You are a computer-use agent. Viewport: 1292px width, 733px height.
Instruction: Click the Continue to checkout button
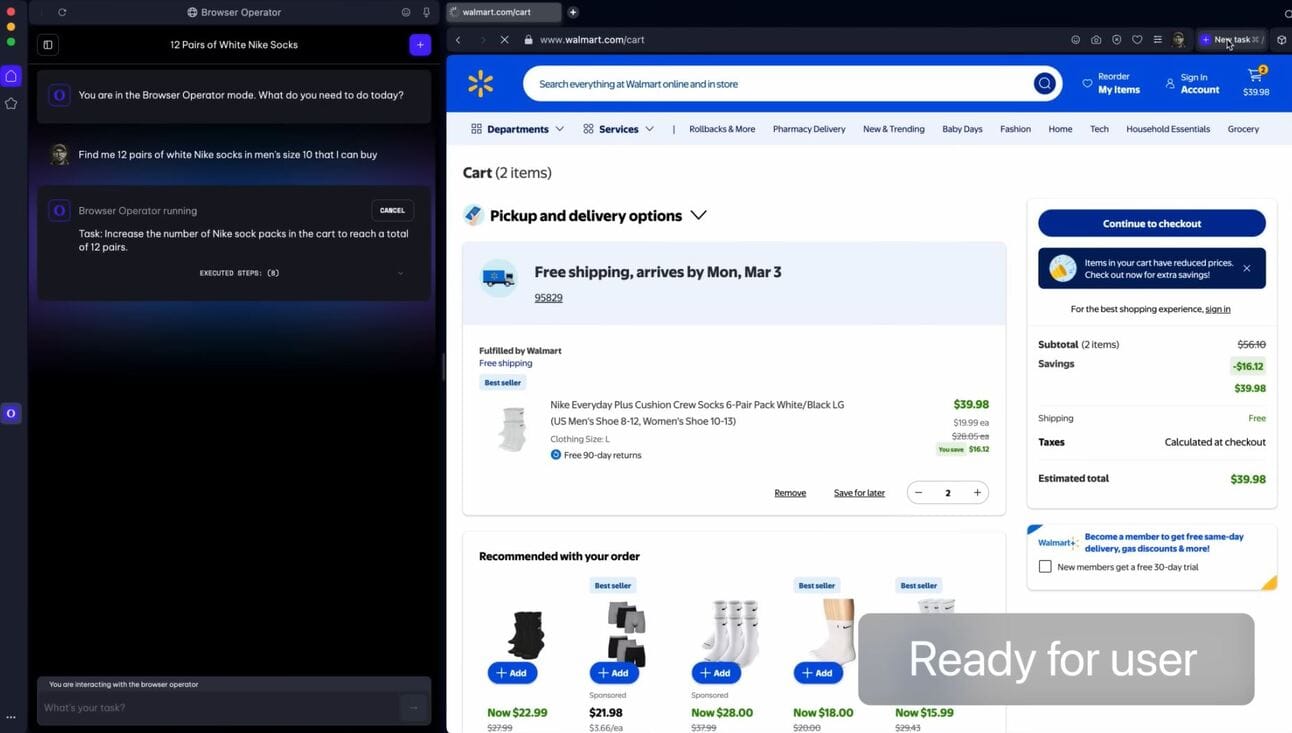(x=1152, y=223)
